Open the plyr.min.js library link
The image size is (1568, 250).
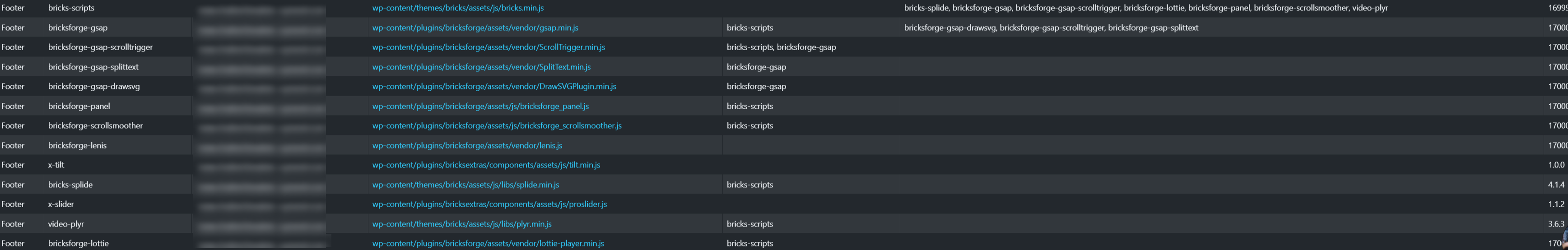coord(461,224)
